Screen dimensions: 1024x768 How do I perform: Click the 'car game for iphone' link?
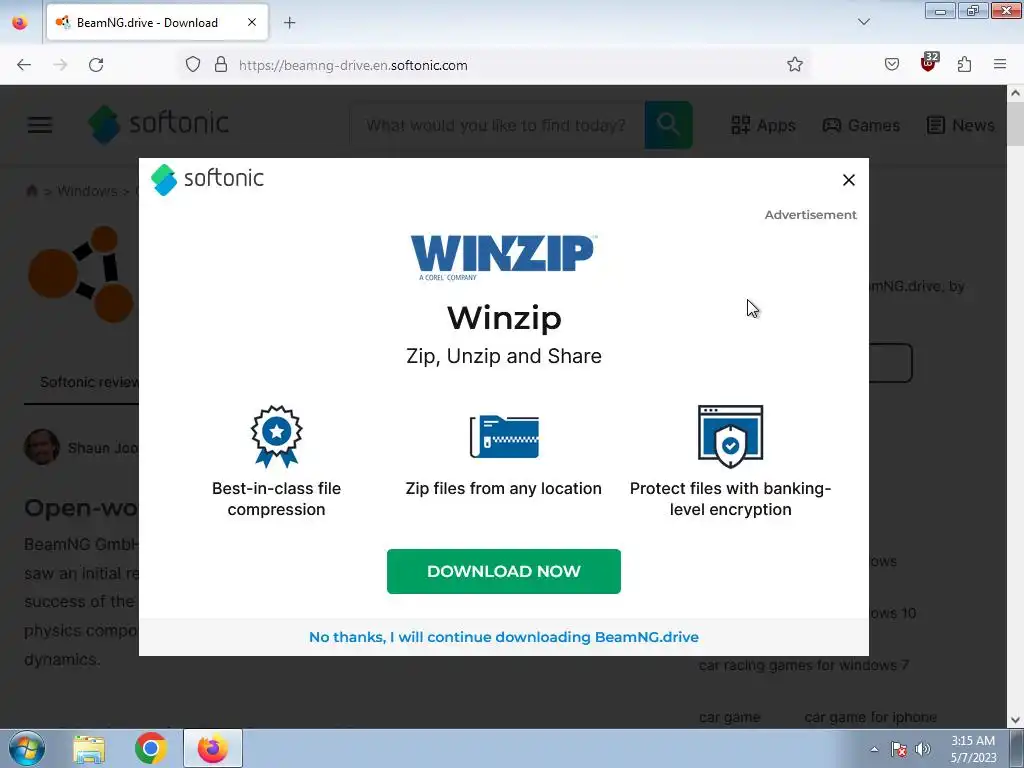tap(871, 718)
